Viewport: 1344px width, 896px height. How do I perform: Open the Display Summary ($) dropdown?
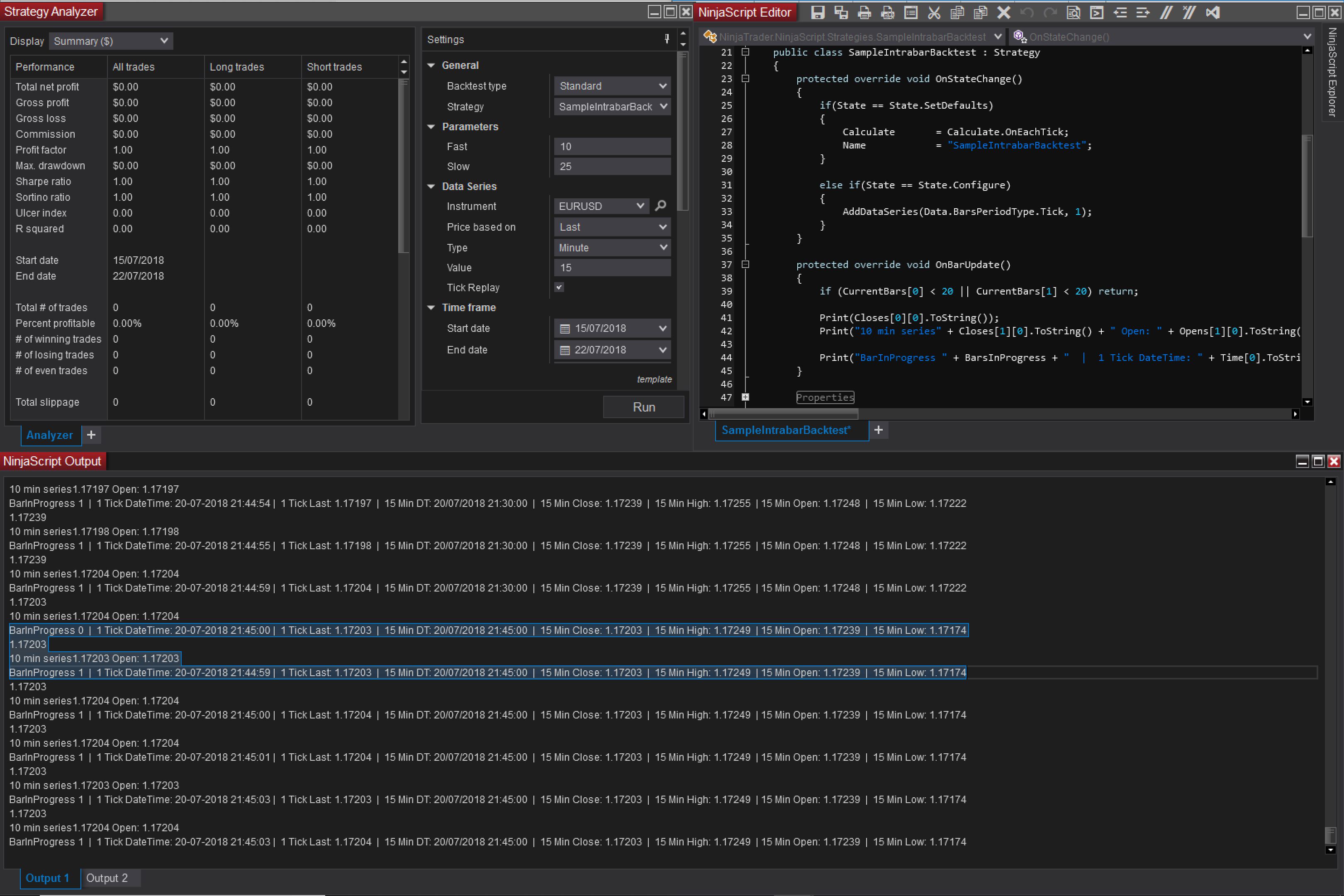[111, 41]
